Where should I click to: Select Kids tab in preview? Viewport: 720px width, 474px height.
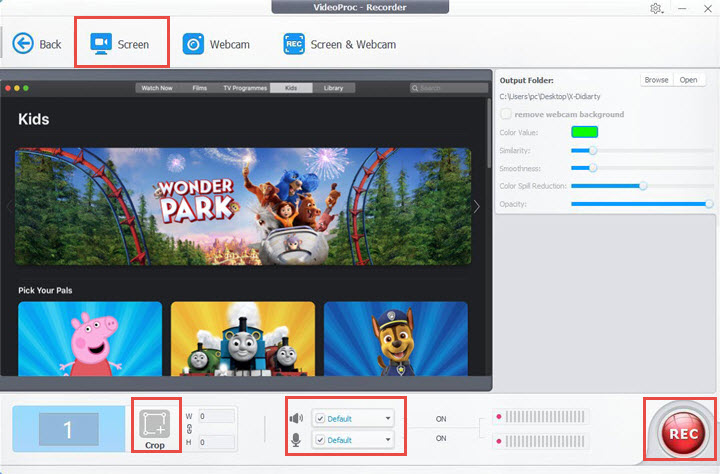291,88
